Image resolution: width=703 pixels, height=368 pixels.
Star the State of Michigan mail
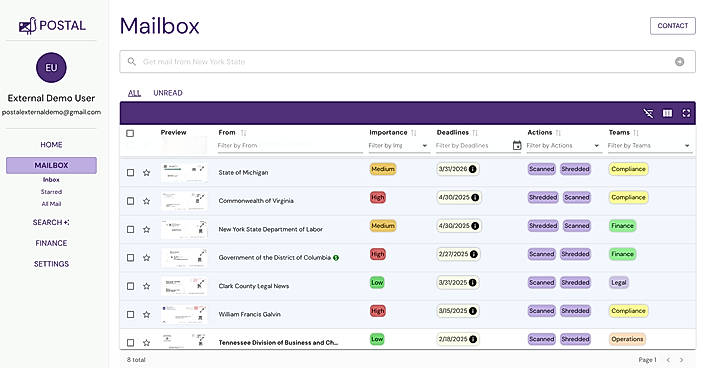146,173
